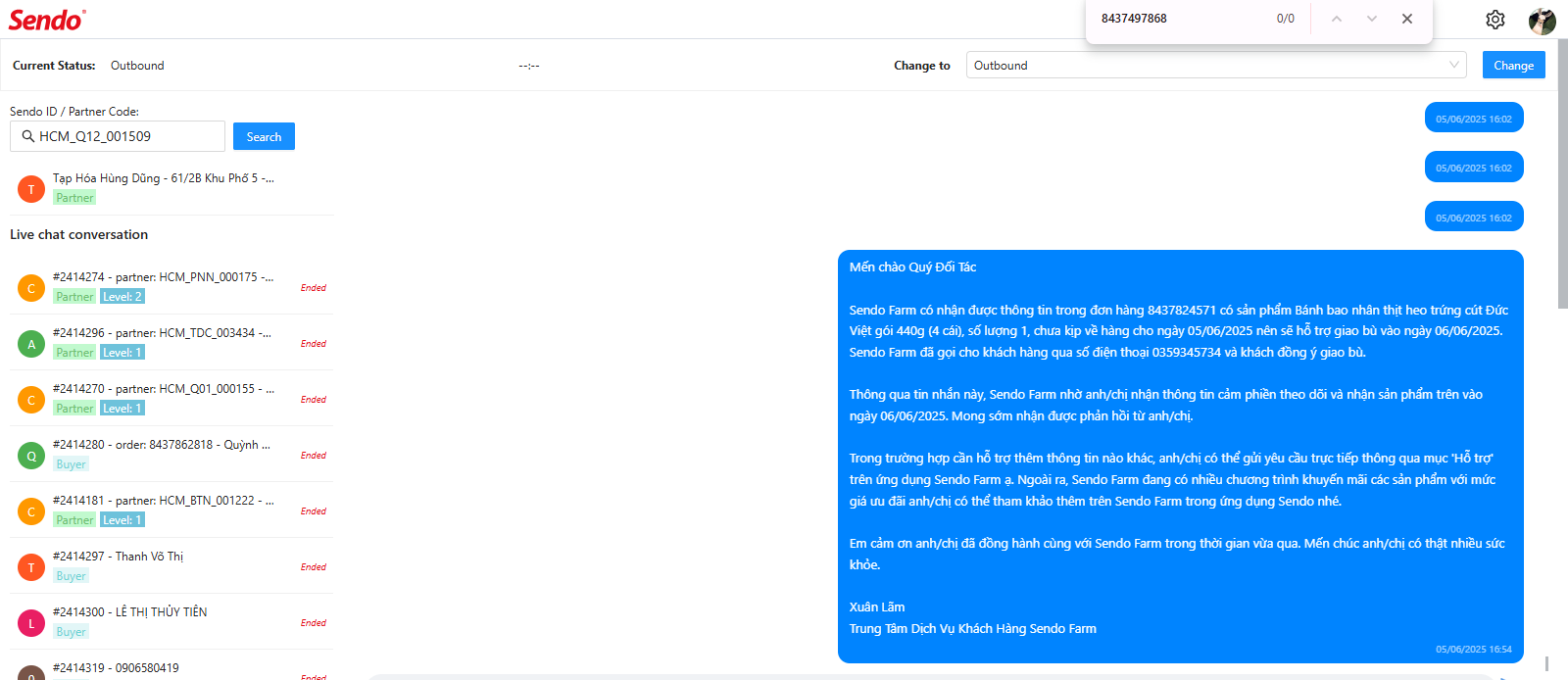Image resolution: width=1568 pixels, height=680 pixels.
Task: Go to previous find result arrow
Action: point(1337,19)
